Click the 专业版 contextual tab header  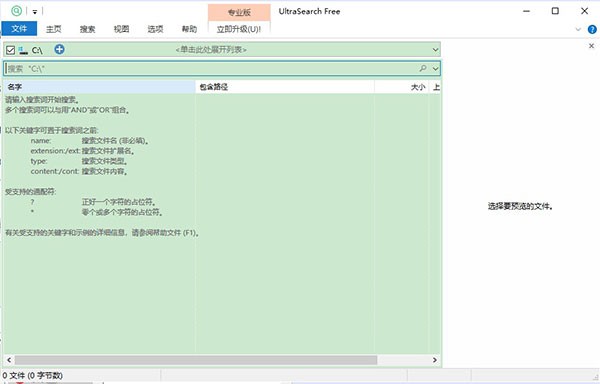pyautogui.click(x=239, y=13)
